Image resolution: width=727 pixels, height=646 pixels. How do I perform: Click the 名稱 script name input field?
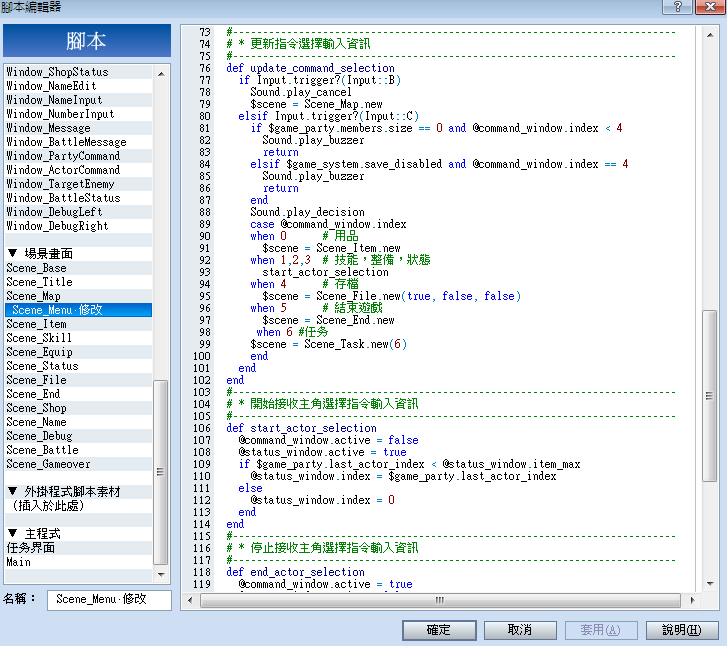109,600
